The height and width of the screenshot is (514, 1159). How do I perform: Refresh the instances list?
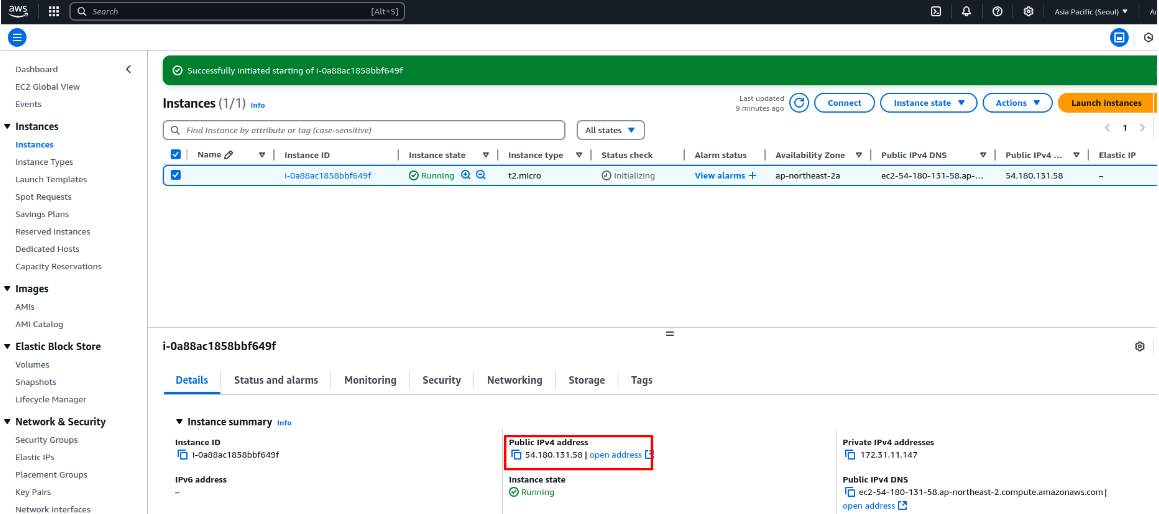pyautogui.click(x=799, y=103)
